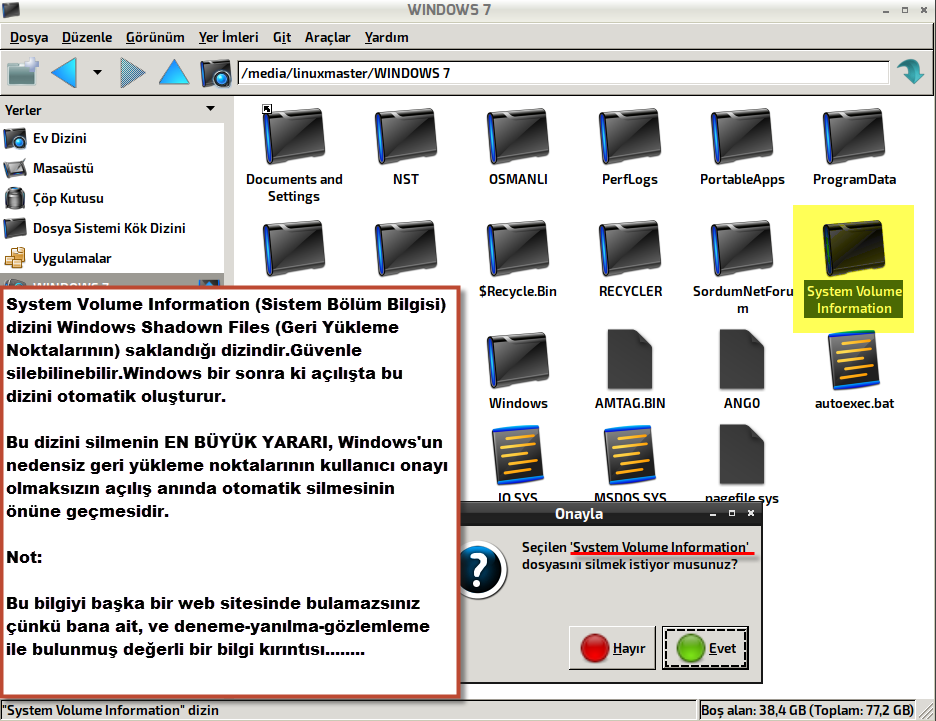Click the go arrow beside path bar

coord(911,73)
